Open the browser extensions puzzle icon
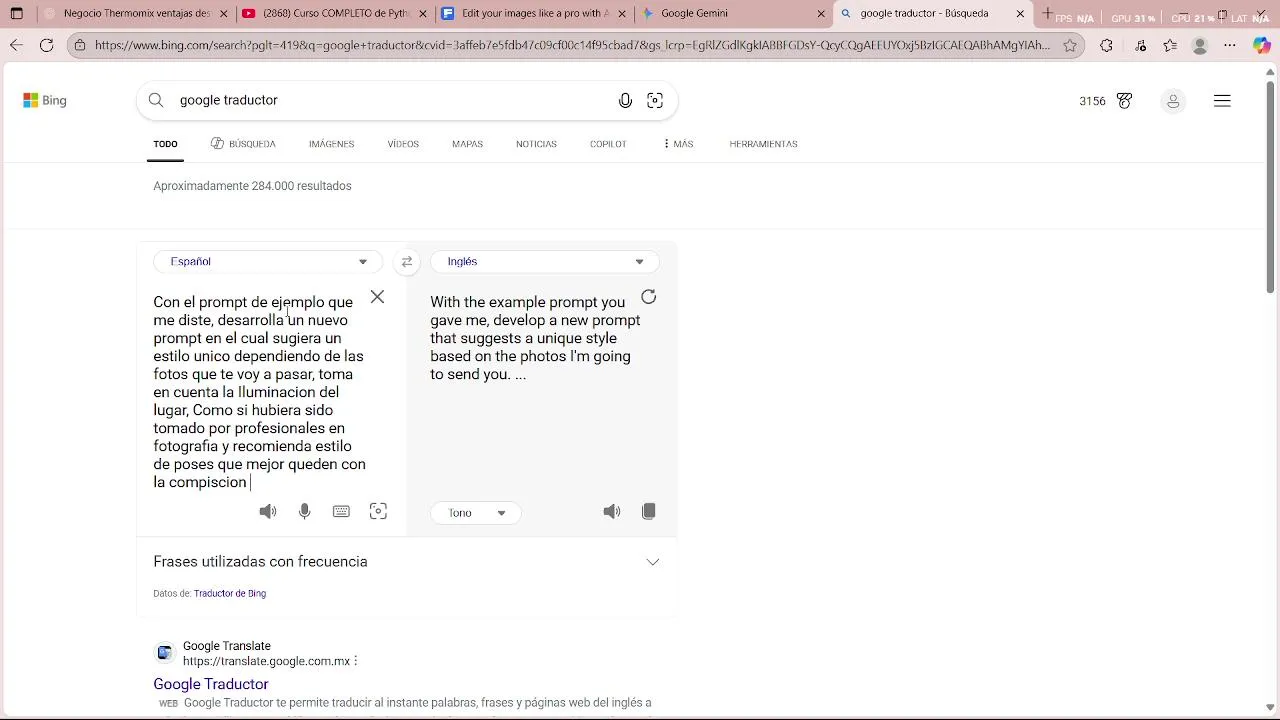The width and height of the screenshot is (1280, 720). coord(1106,45)
